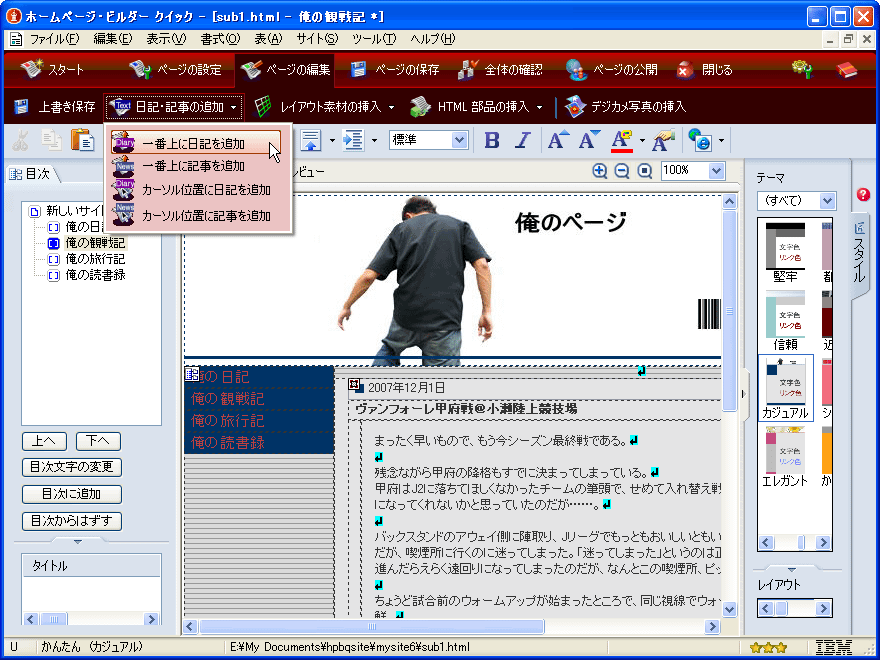Open the サイト(S) menu
The width and height of the screenshot is (880, 660).
click(x=317, y=39)
